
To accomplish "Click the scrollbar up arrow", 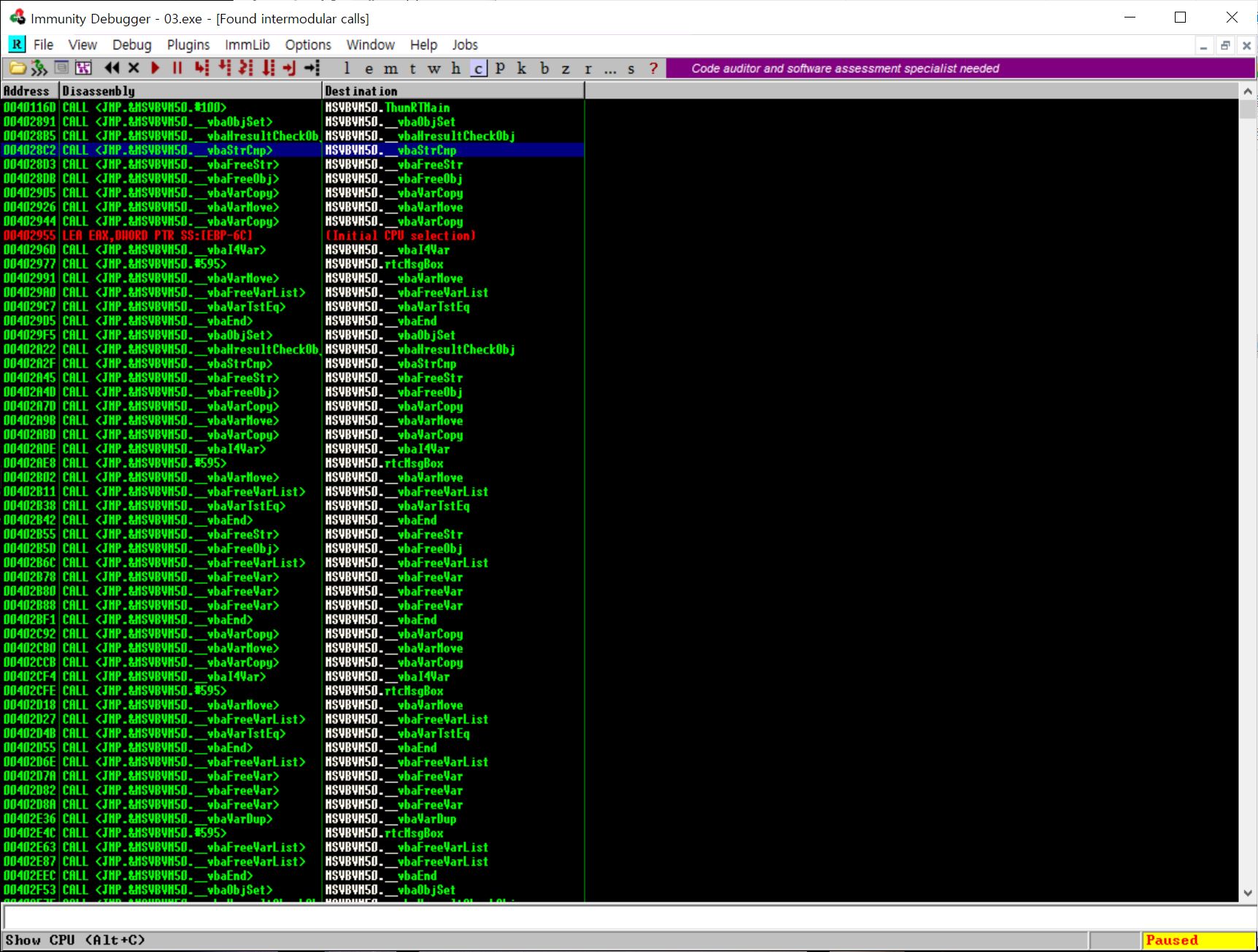I will (x=1248, y=91).
